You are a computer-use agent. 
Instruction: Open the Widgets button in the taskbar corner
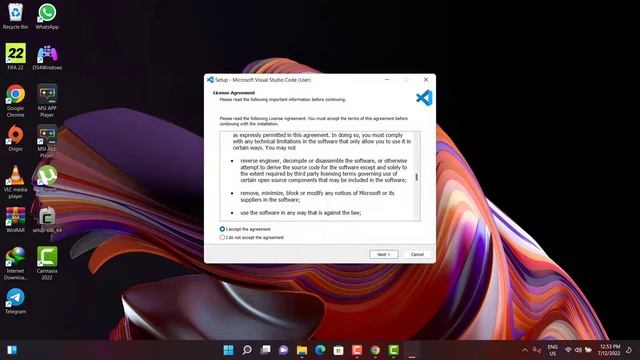(12, 350)
